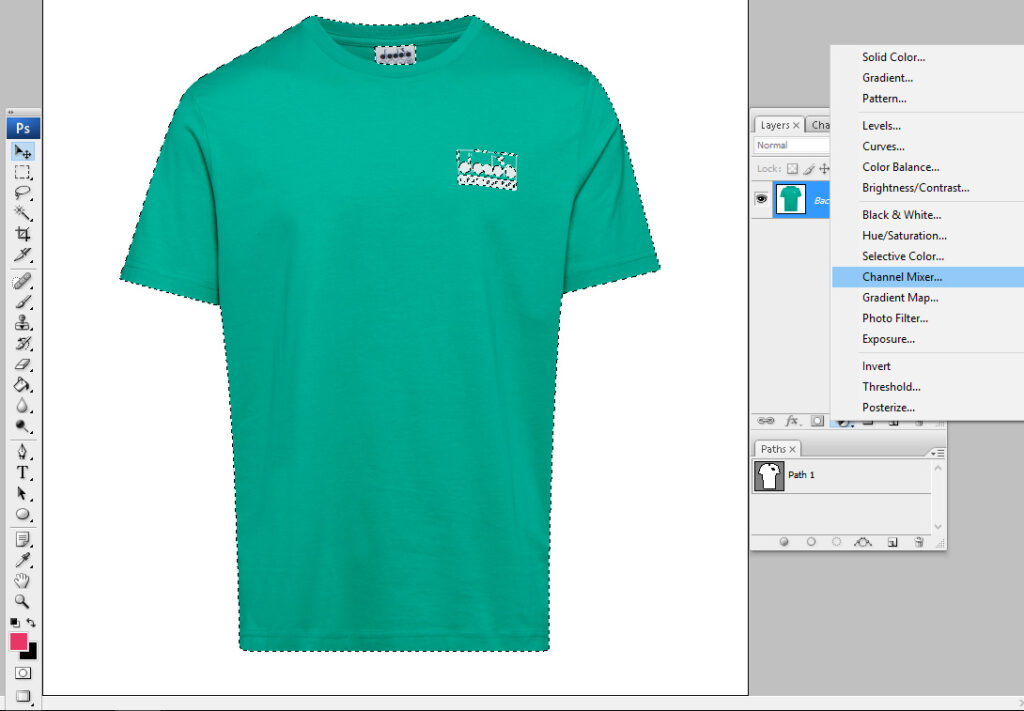Select the Lasso tool

22,192
